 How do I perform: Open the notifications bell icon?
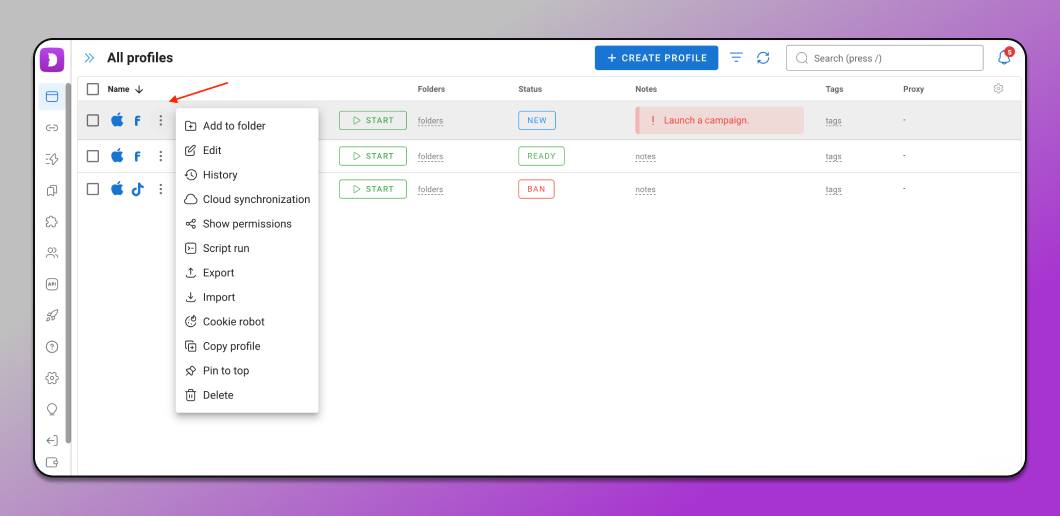click(1005, 57)
